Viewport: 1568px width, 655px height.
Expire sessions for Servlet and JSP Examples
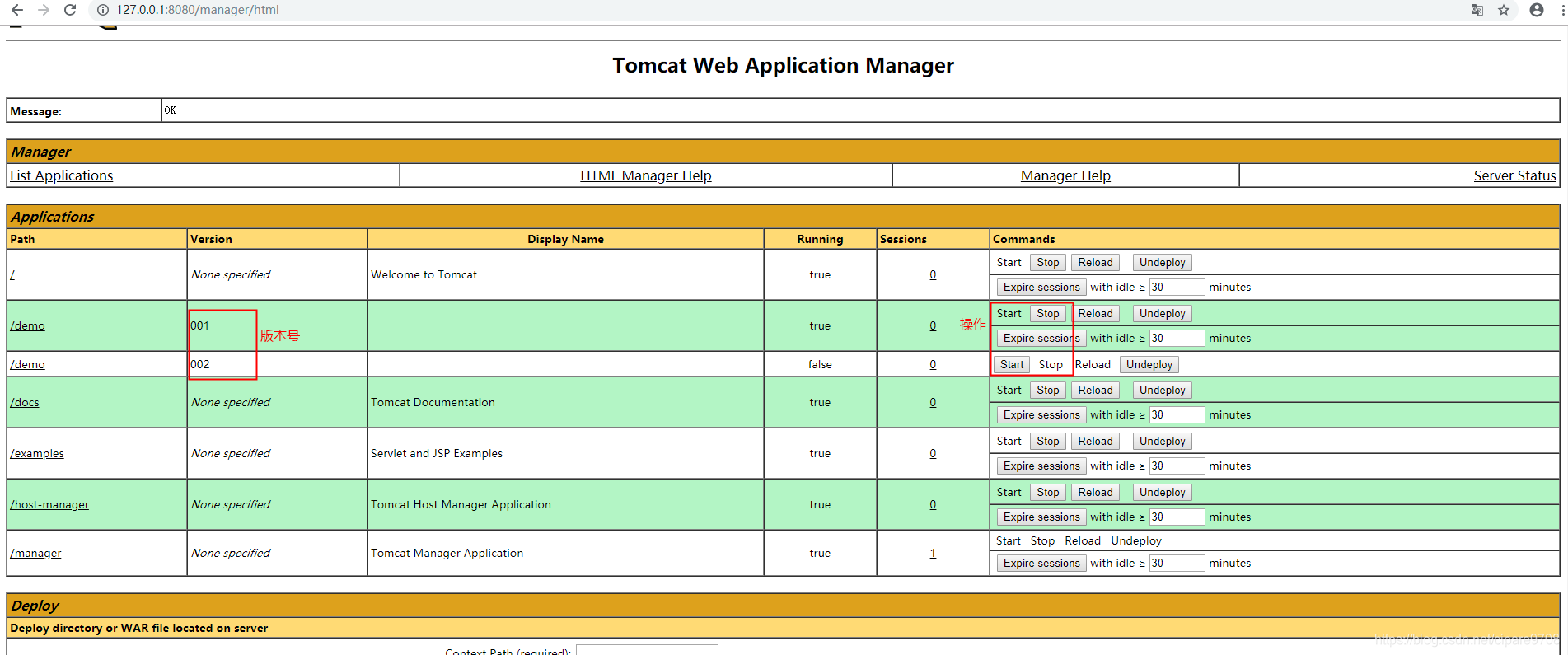pyautogui.click(x=1041, y=466)
